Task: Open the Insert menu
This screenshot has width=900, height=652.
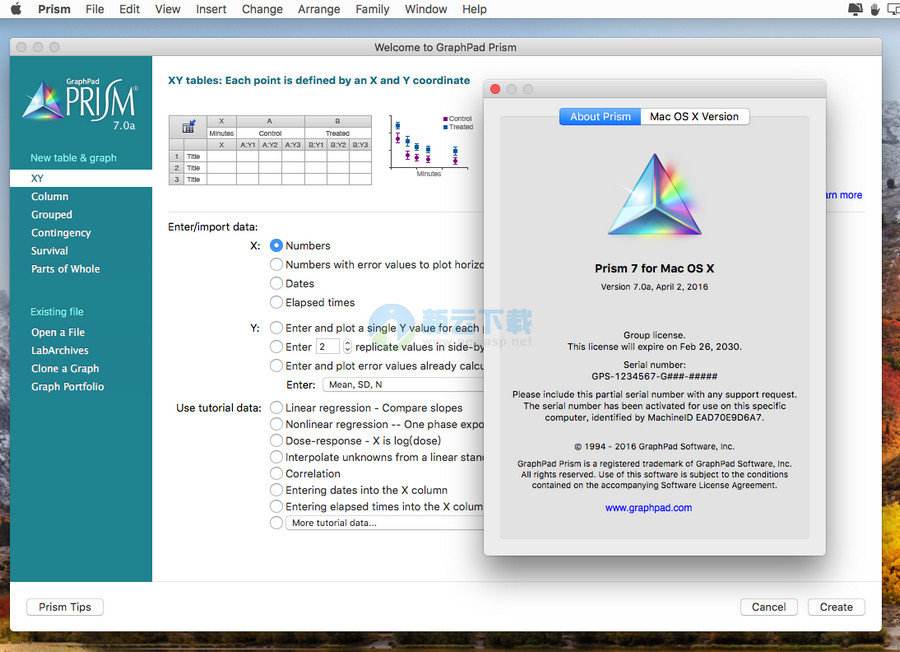Action: click(x=211, y=9)
